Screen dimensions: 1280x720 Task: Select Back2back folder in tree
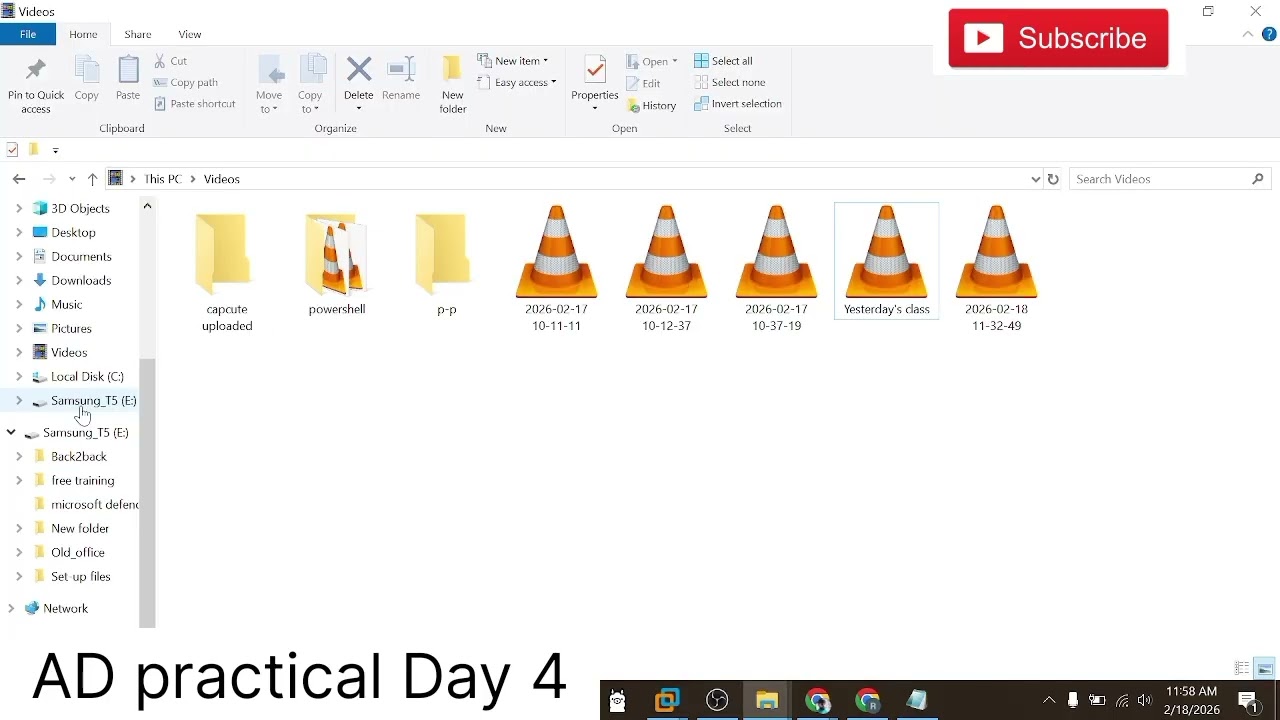79,457
